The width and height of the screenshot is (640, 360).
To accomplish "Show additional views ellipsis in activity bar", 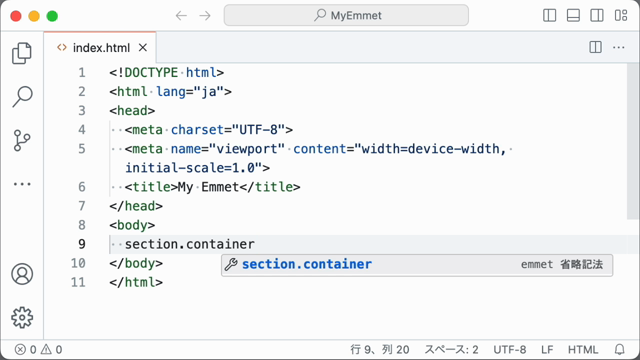I will (22, 184).
